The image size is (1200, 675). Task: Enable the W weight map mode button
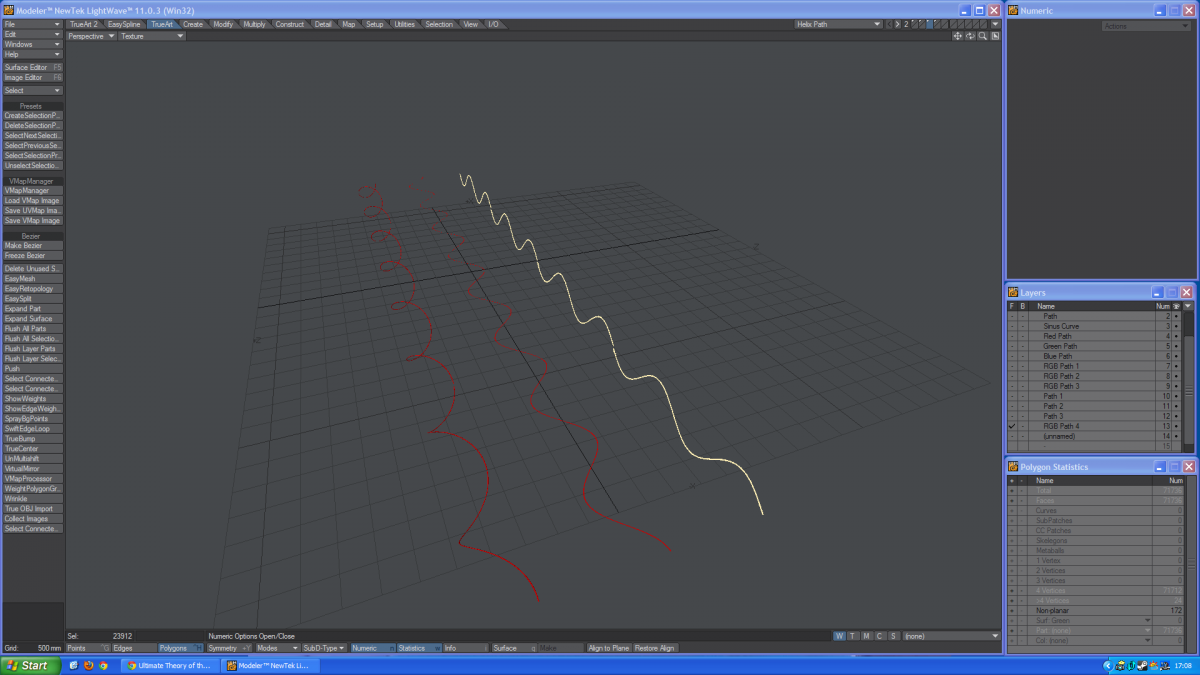point(840,636)
